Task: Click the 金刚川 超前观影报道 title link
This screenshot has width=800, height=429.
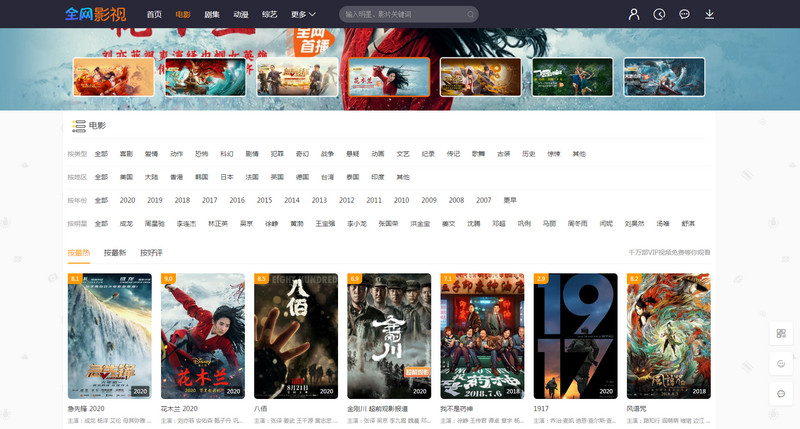Action: 378,409
